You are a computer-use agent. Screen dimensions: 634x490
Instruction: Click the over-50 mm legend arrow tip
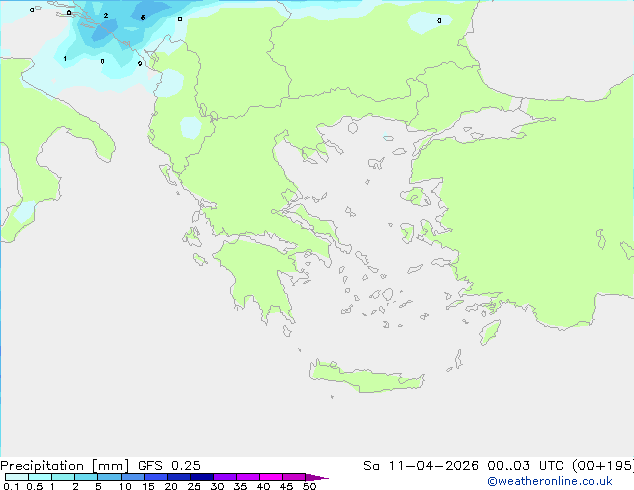point(317,477)
